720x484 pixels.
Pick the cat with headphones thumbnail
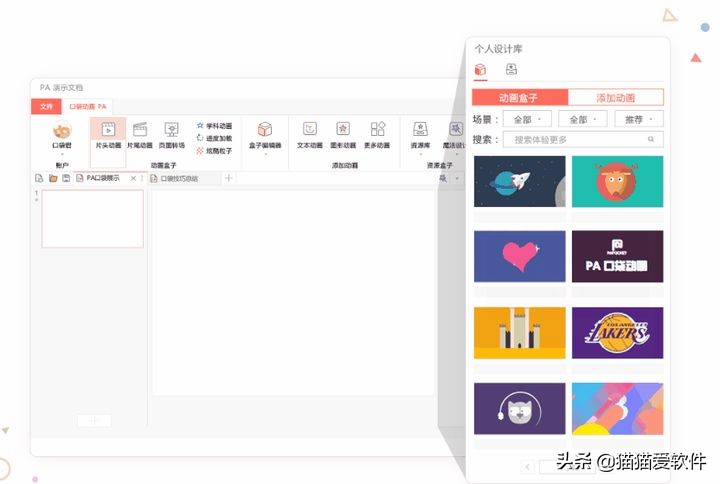click(x=519, y=409)
